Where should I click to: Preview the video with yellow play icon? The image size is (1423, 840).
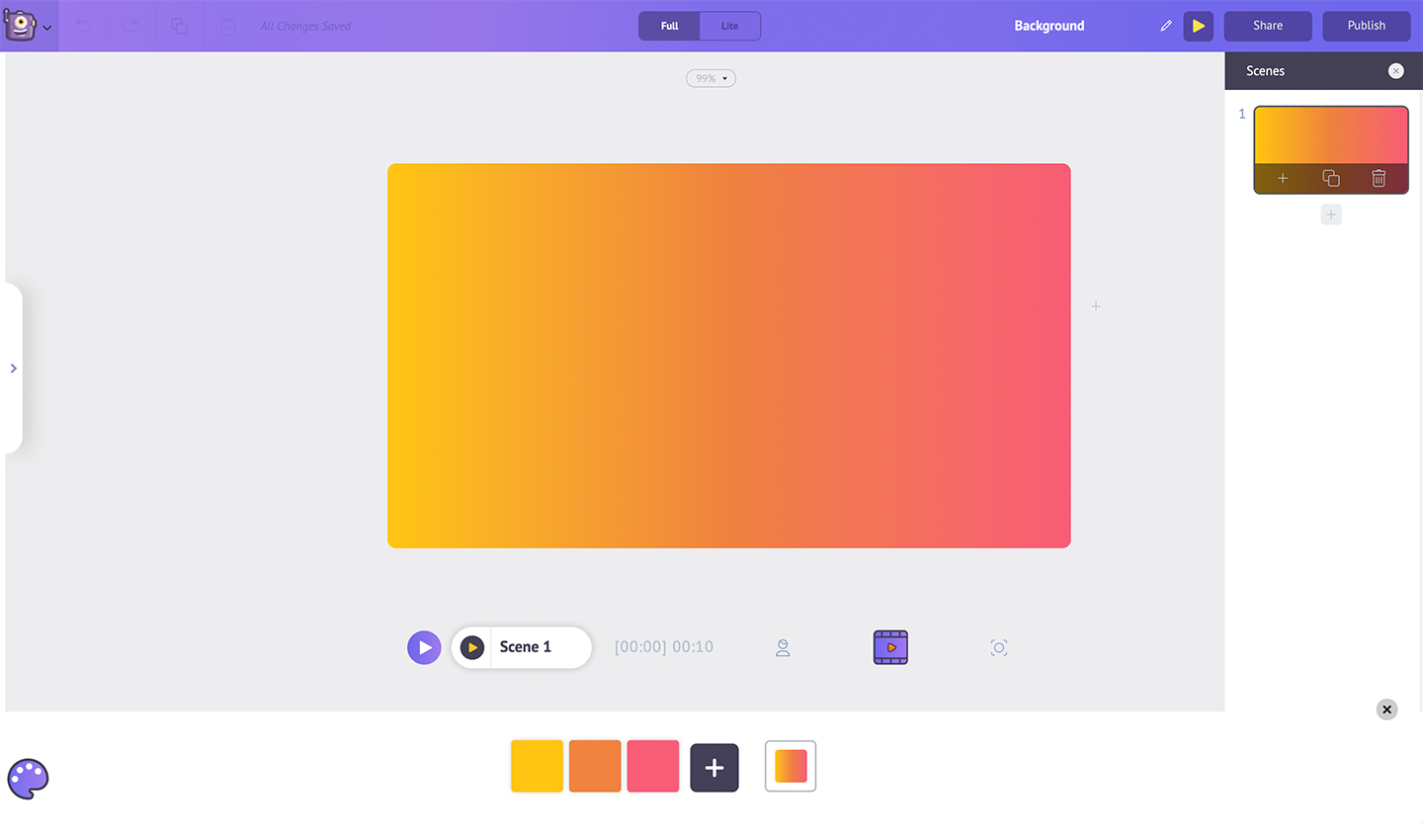tap(1198, 26)
